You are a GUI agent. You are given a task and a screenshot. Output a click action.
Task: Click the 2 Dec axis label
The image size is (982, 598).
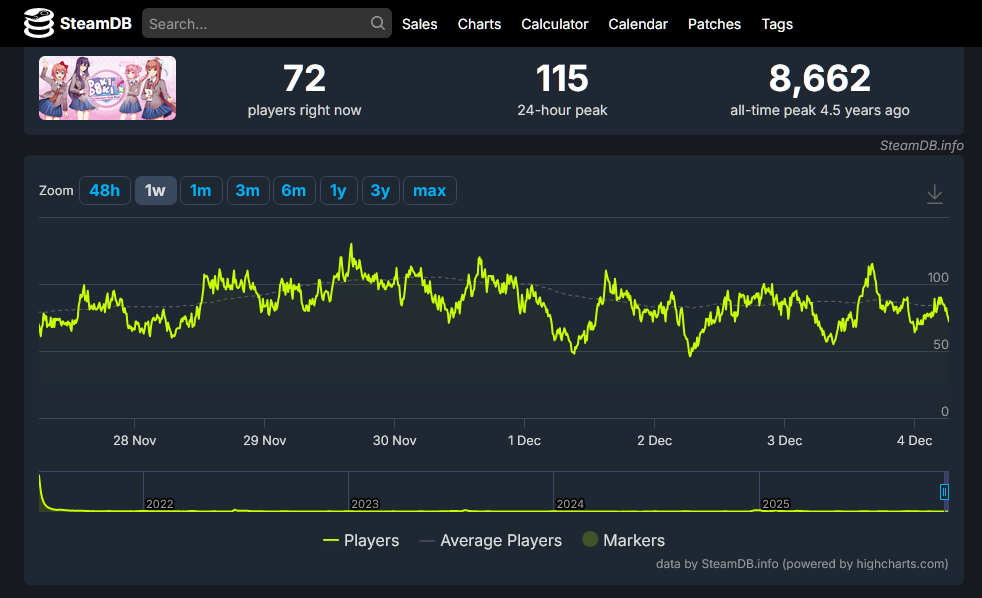(654, 440)
